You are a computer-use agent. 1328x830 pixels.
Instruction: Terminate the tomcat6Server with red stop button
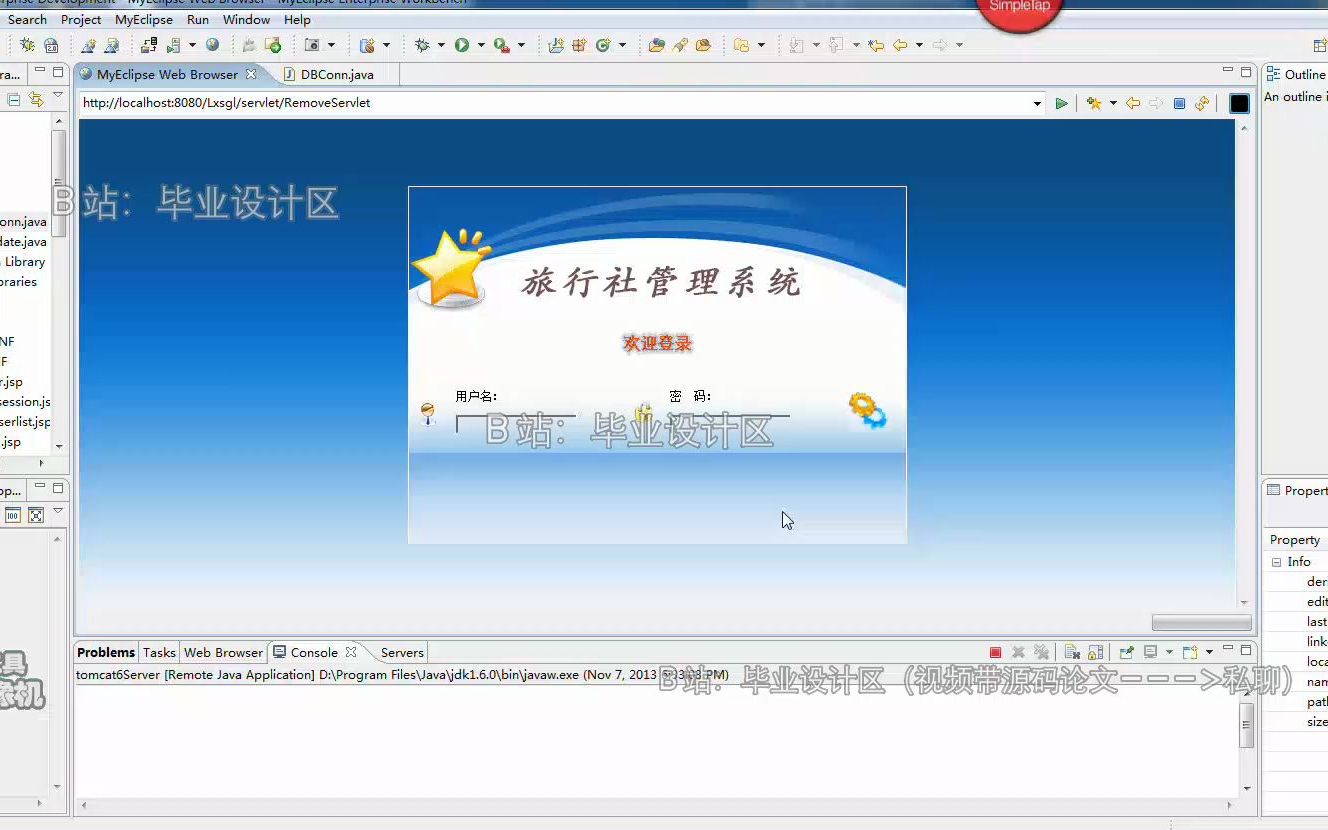point(995,651)
